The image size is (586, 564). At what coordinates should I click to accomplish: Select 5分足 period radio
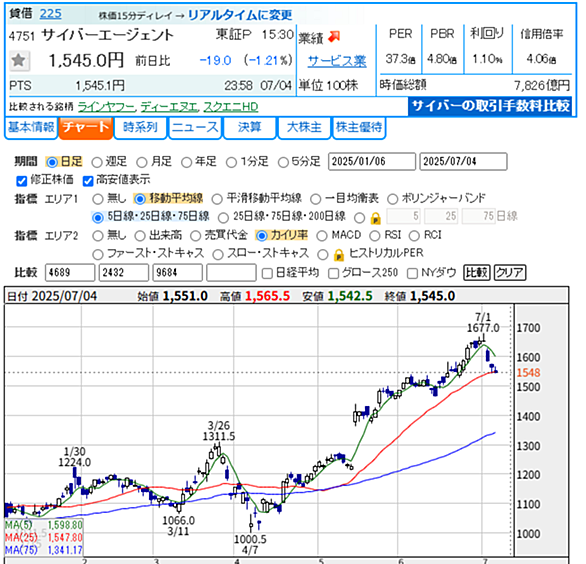point(283,162)
